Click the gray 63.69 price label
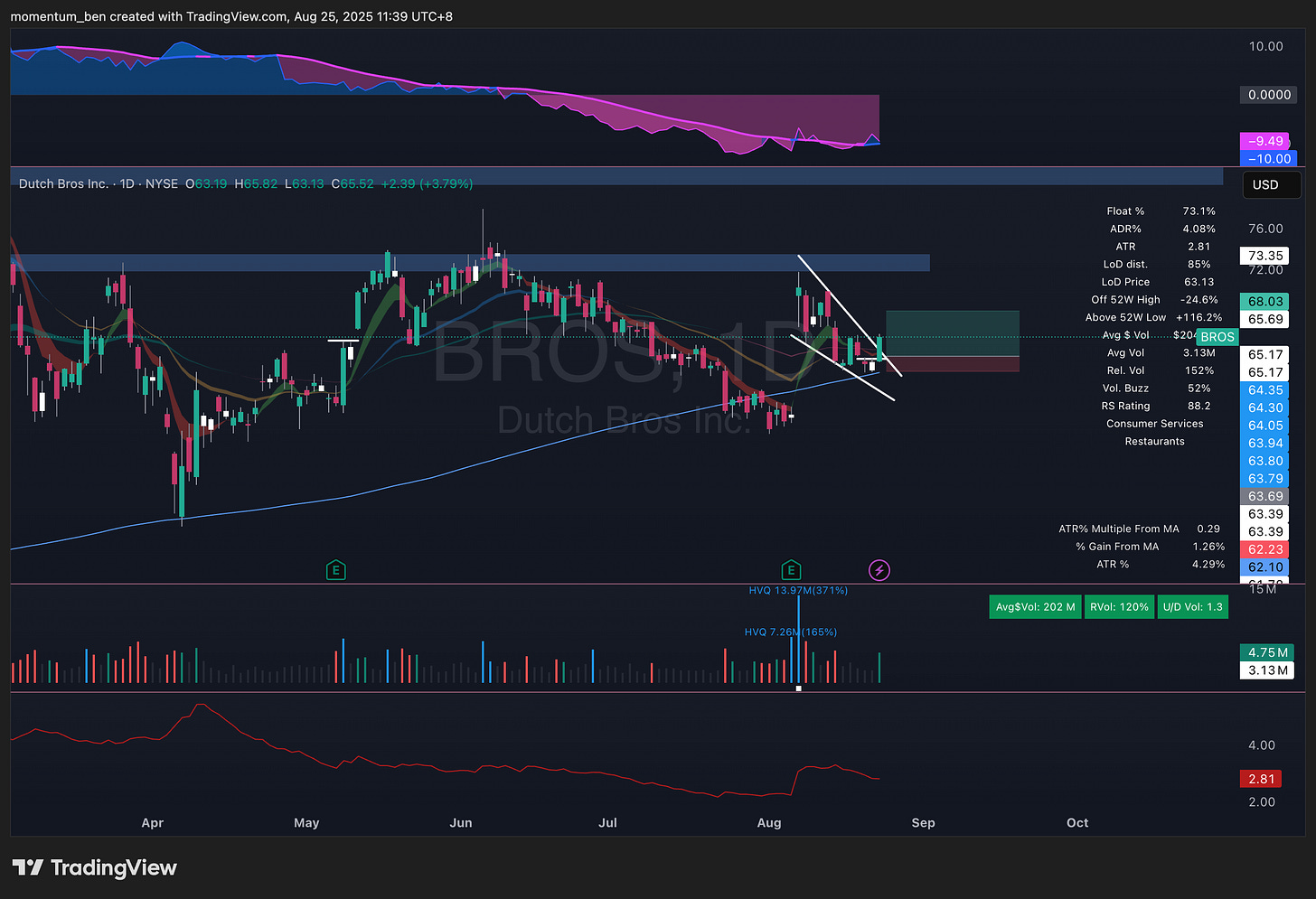Screen dimensions: 1316x899 point(1265,496)
